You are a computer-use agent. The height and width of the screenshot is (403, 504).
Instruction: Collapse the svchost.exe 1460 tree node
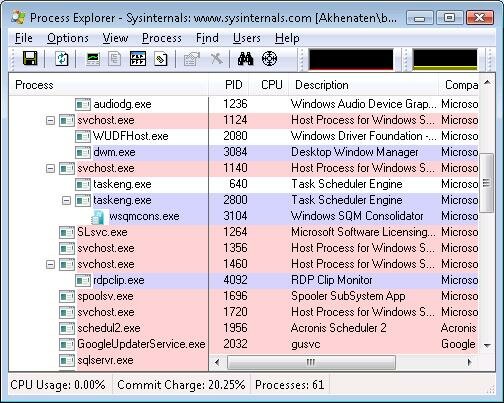click(x=50, y=264)
